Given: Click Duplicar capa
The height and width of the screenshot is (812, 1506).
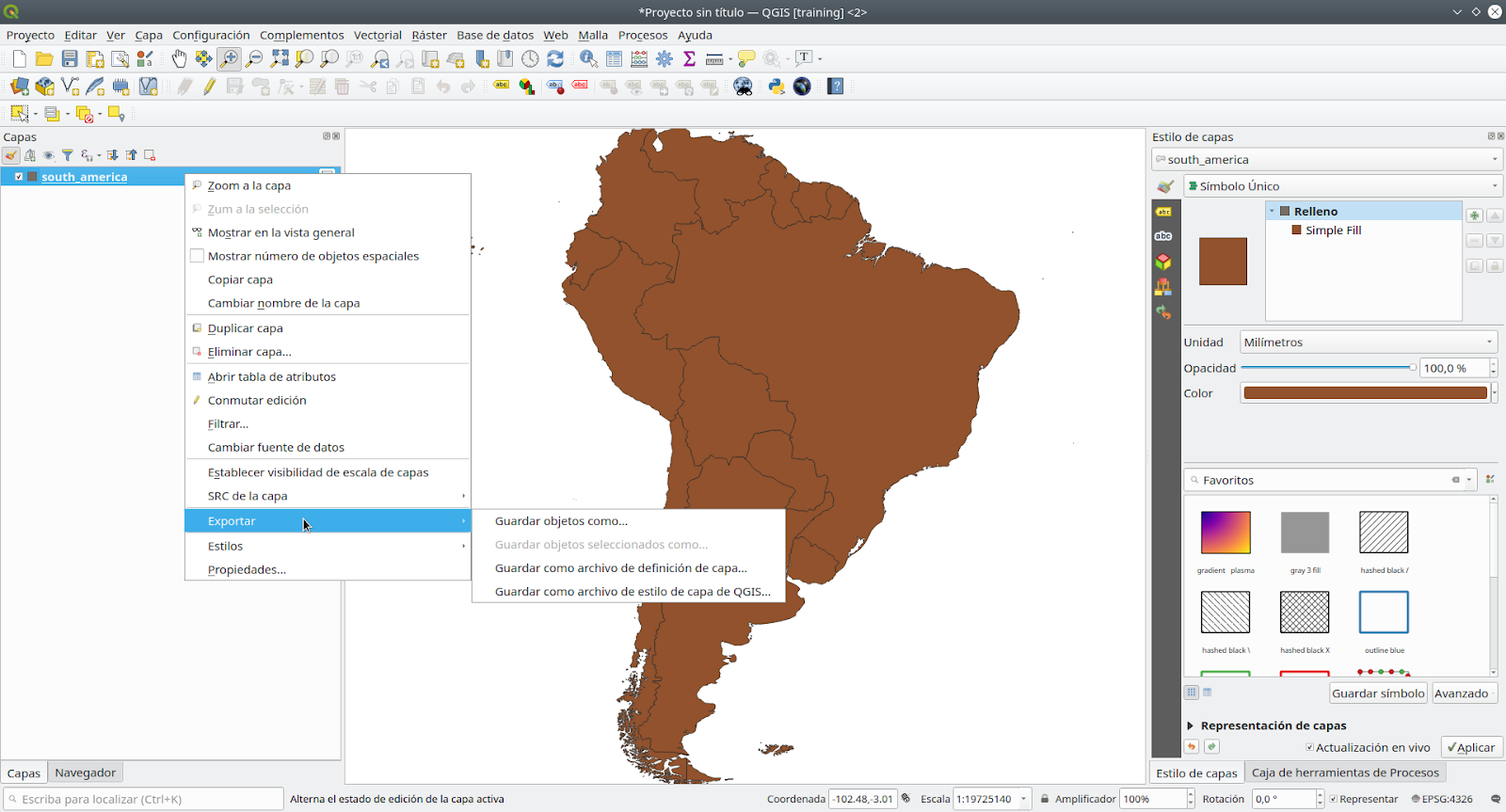Looking at the screenshot, I should click(x=246, y=328).
